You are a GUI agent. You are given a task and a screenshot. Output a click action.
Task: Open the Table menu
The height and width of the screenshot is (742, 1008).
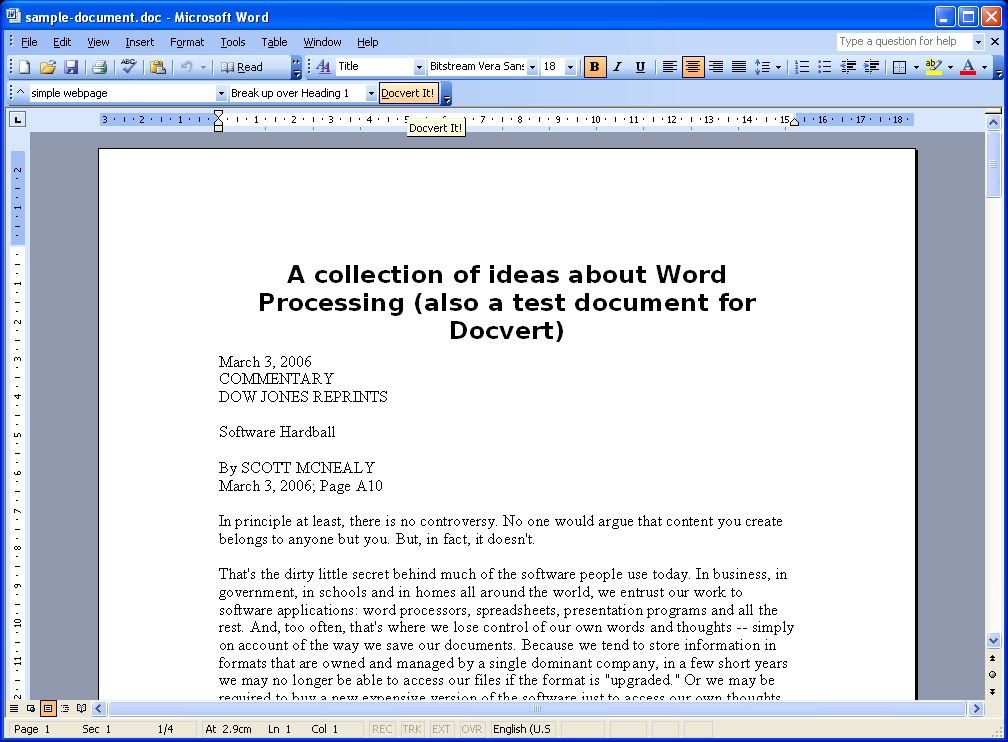click(x=274, y=42)
